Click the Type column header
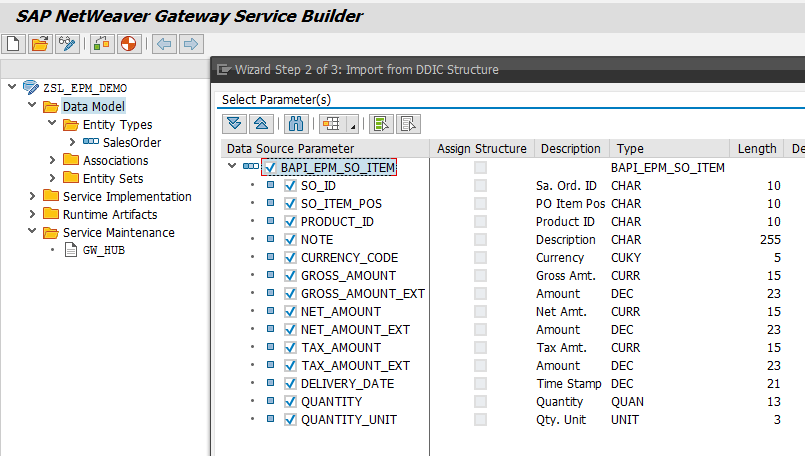Image resolution: width=805 pixels, height=456 pixels. pyautogui.click(x=669, y=148)
